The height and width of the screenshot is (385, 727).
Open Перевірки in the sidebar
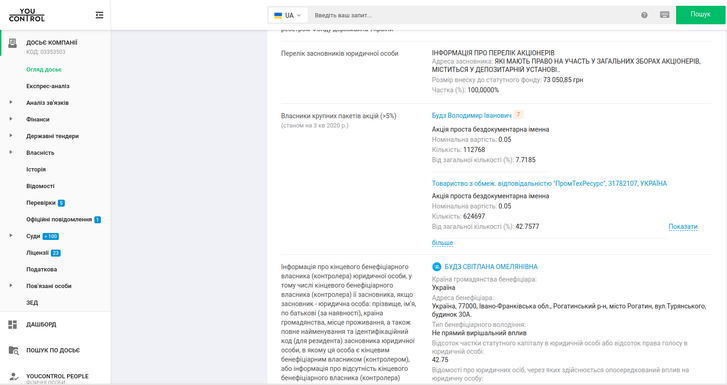[41, 203]
